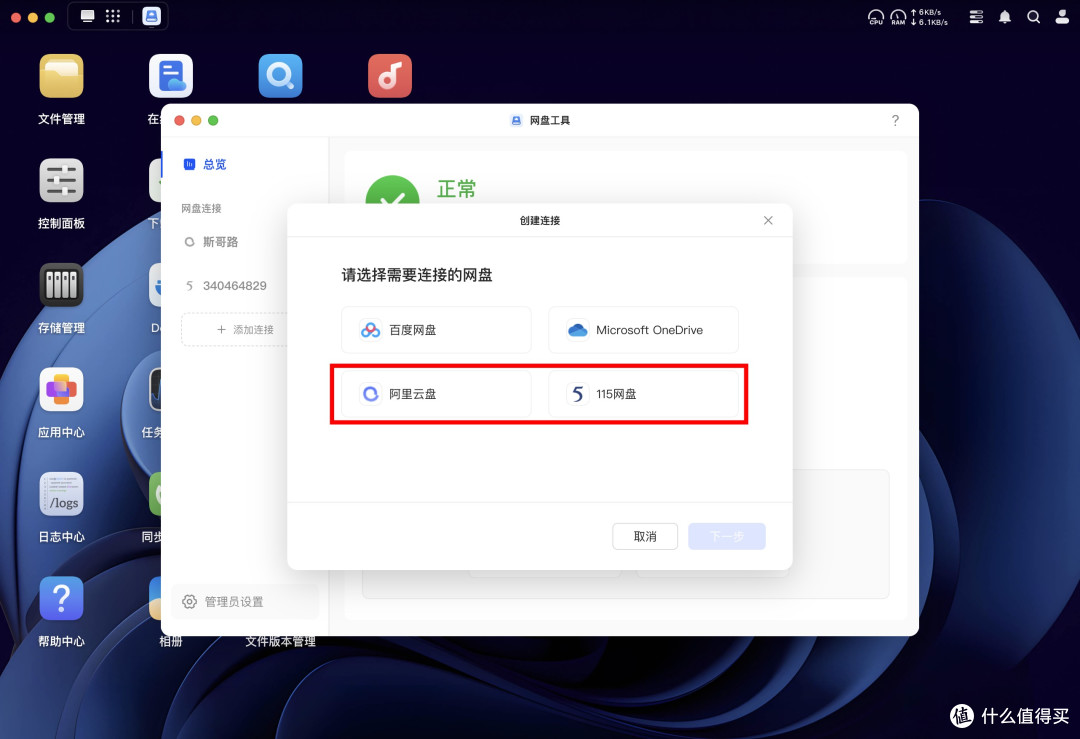Open the 文件管理 file manager desktop icon
This screenshot has height=739, width=1080.
61,76
